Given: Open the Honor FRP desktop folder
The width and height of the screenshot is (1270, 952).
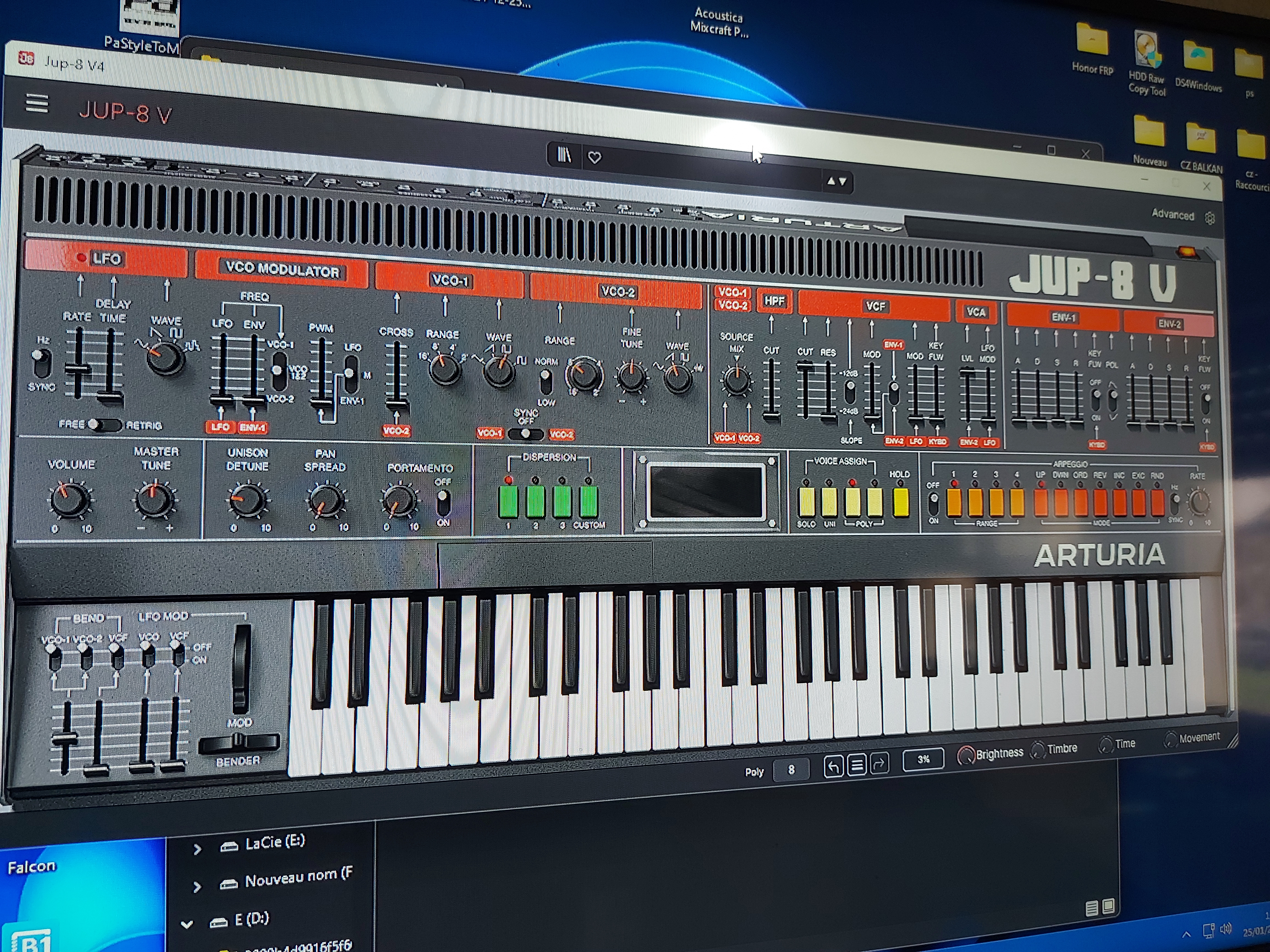Looking at the screenshot, I should click(1092, 49).
